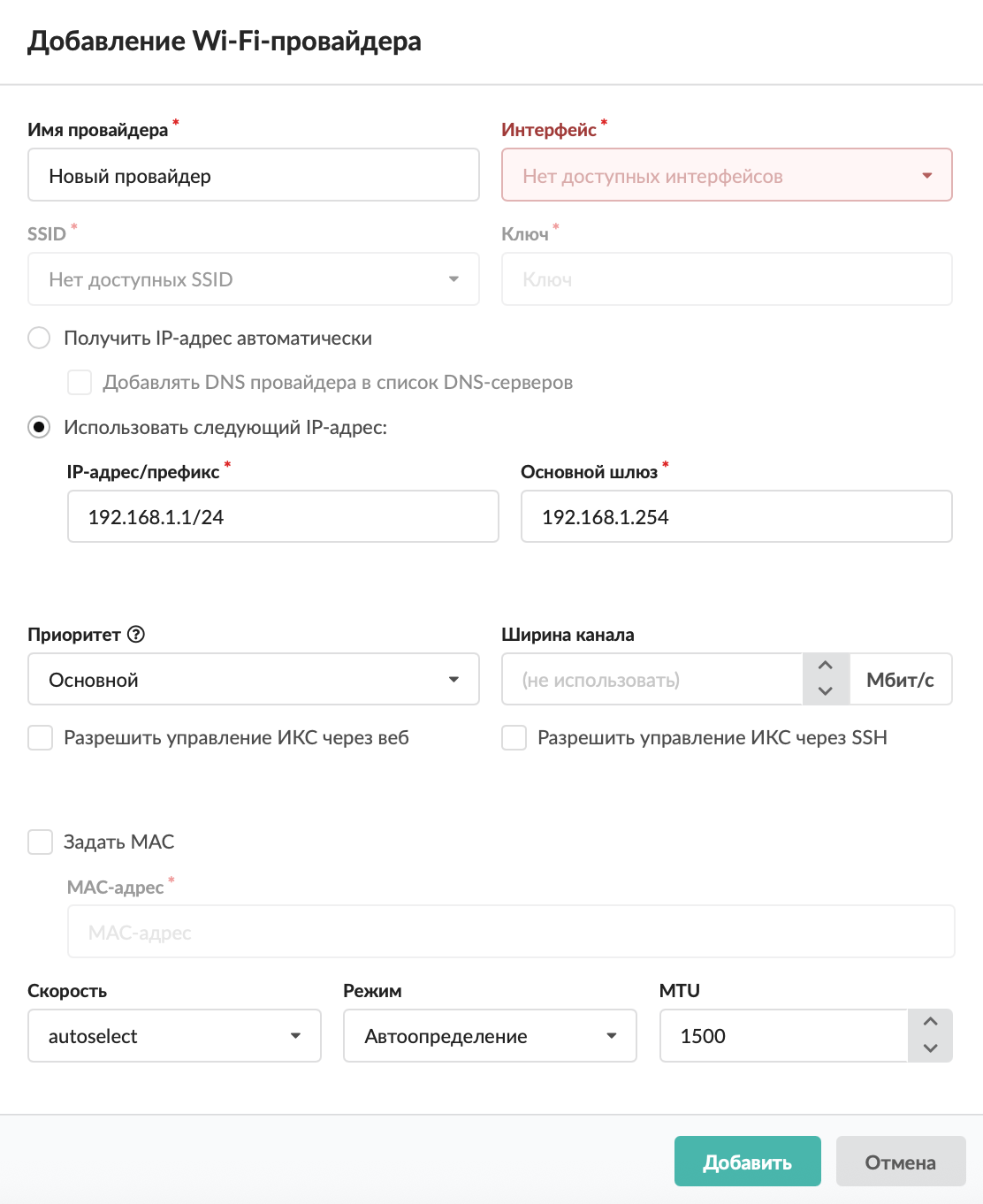This screenshot has width=983, height=1204.
Task: Decrease Ширина канала with down arrow
Action: pyautogui.click(x=826, y=691)
